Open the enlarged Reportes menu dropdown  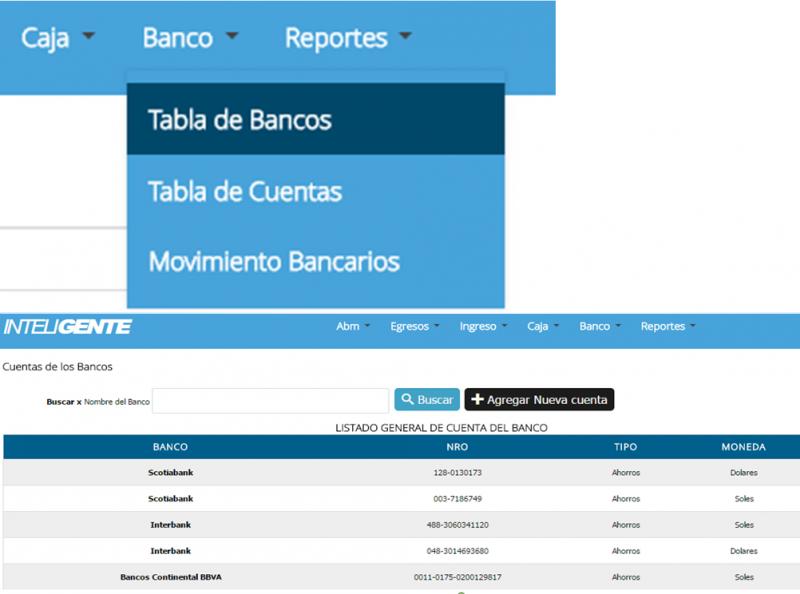pyautogui.click(x=348, y=38)
